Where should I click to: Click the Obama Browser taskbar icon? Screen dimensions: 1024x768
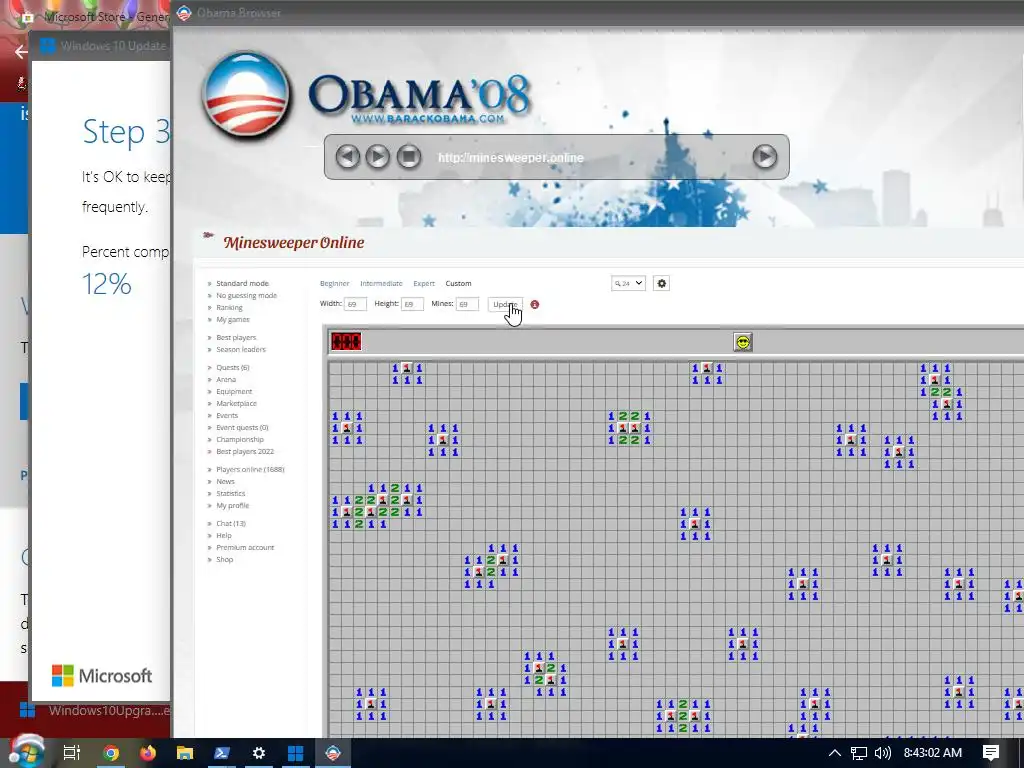point(333,753)
